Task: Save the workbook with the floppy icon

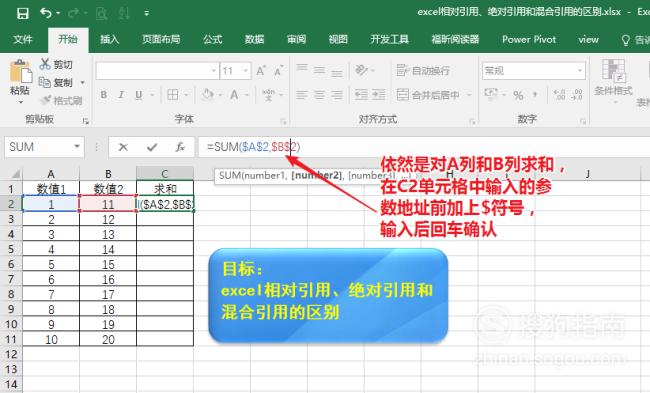Action: pos(23,13)
